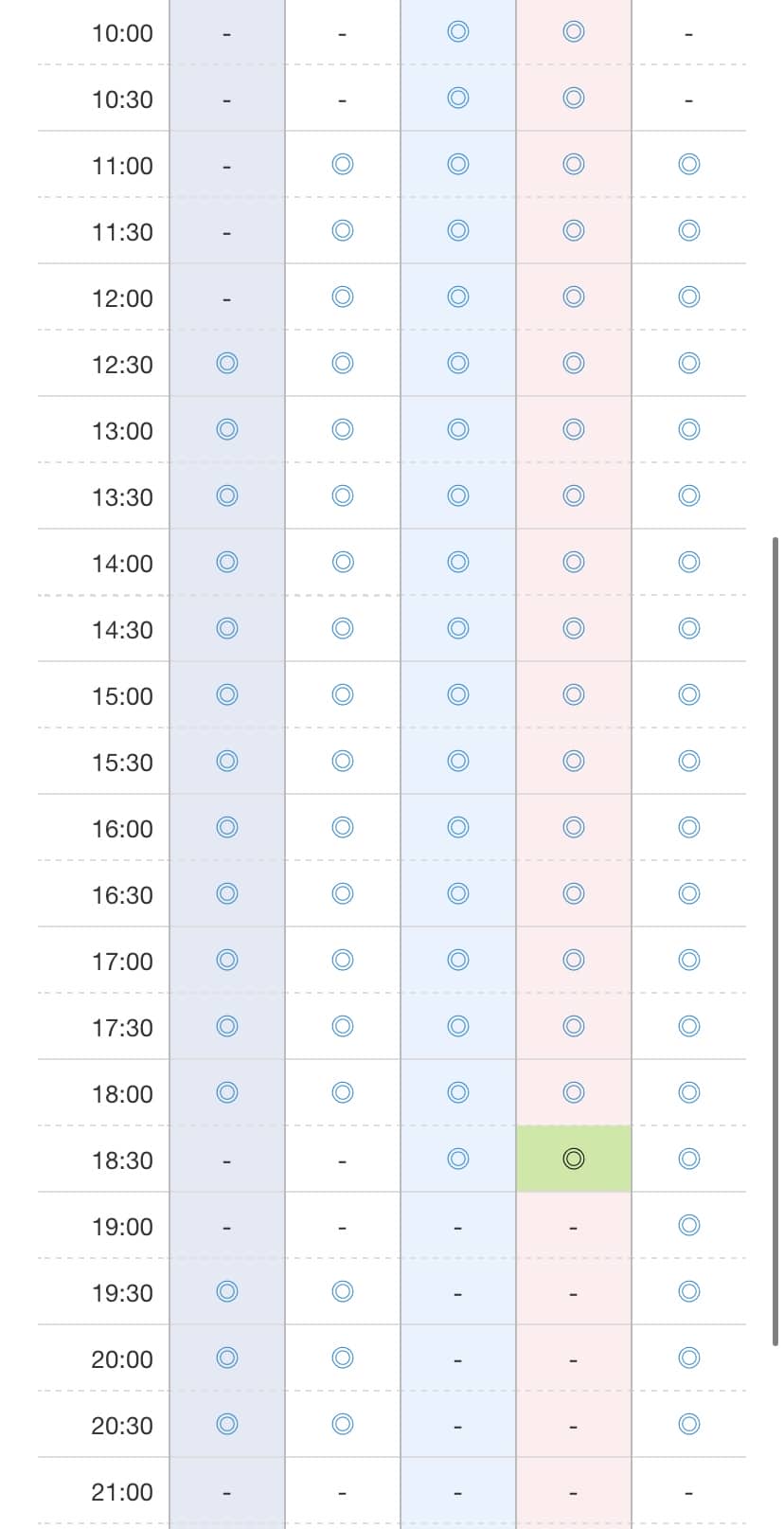
Task: Pick 18:00 slot in the pink column
Action: pos(574,1092)
